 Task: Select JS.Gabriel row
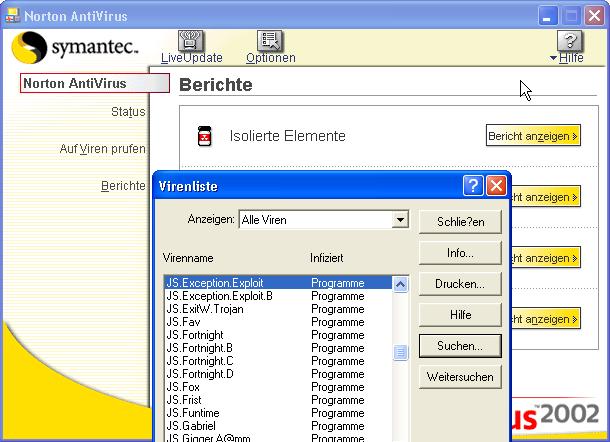[278, 426]
